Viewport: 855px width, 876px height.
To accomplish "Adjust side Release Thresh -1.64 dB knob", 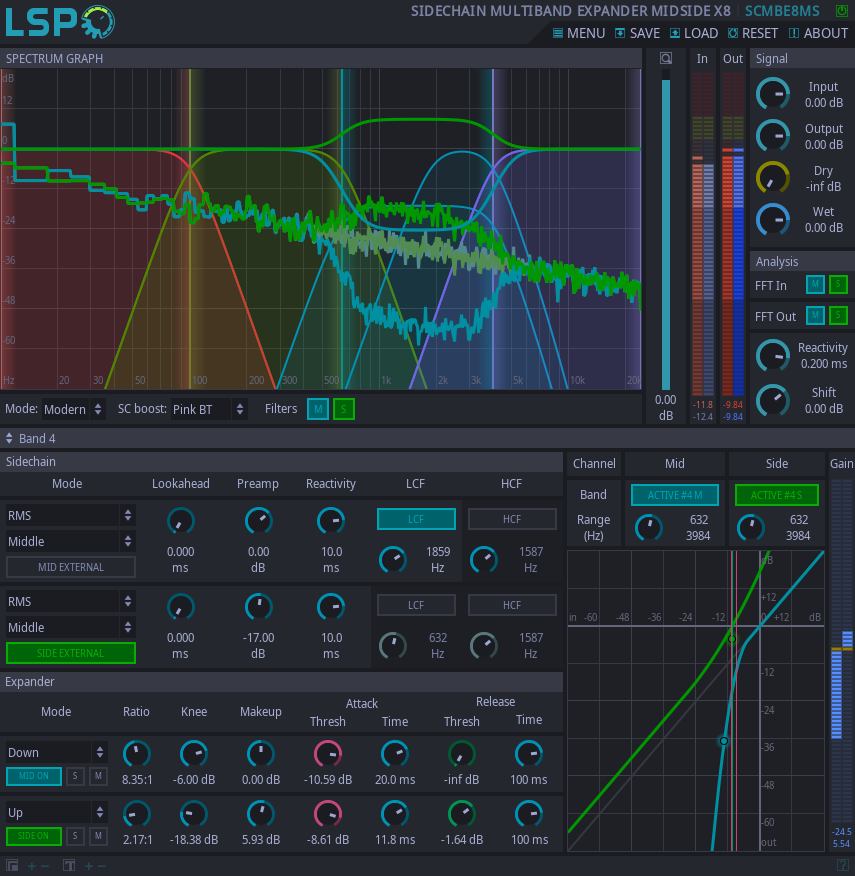I will click(462, 815).
